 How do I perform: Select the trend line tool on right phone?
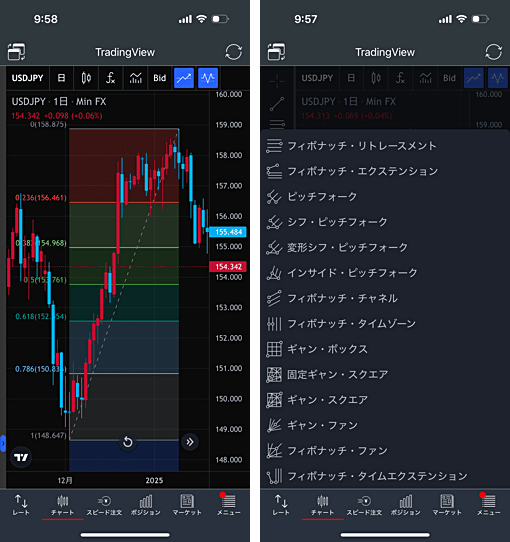(x=277, y=104)
